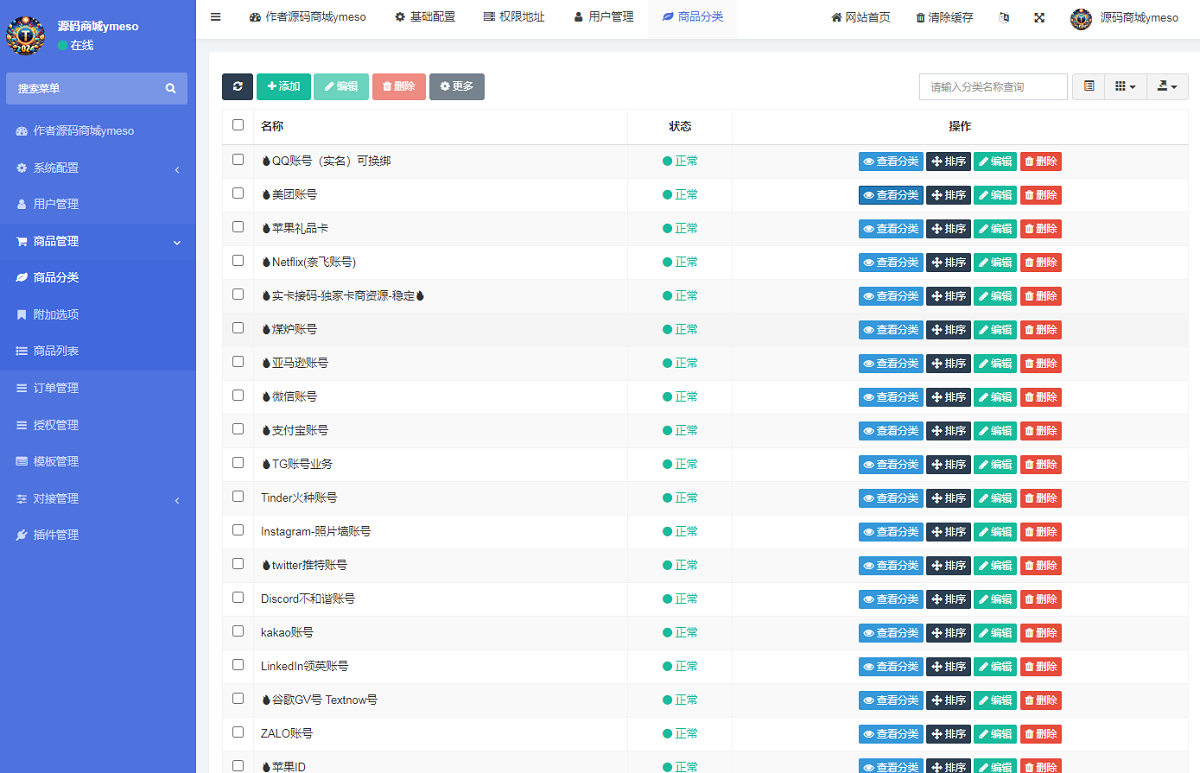Click the user avatar in the top right

pyautogui.click(x=1081, y=18)
